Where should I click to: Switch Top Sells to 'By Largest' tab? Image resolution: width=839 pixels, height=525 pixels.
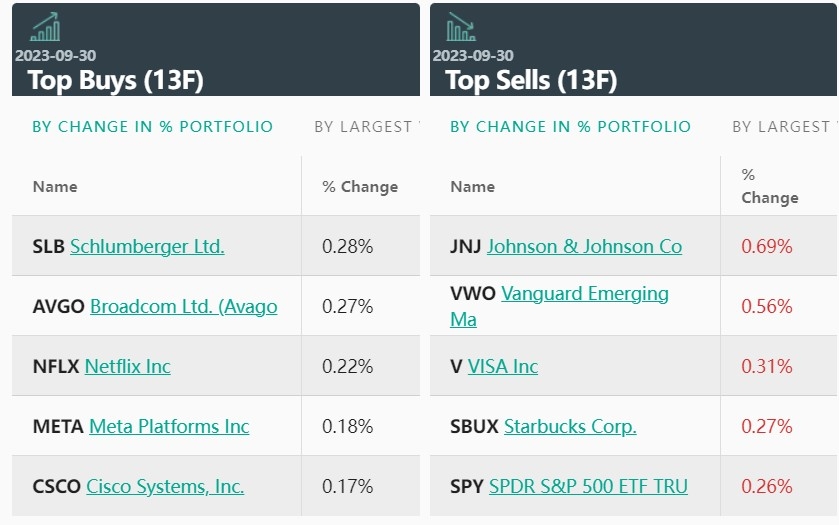pyautogui.click(x=782, y=127)
